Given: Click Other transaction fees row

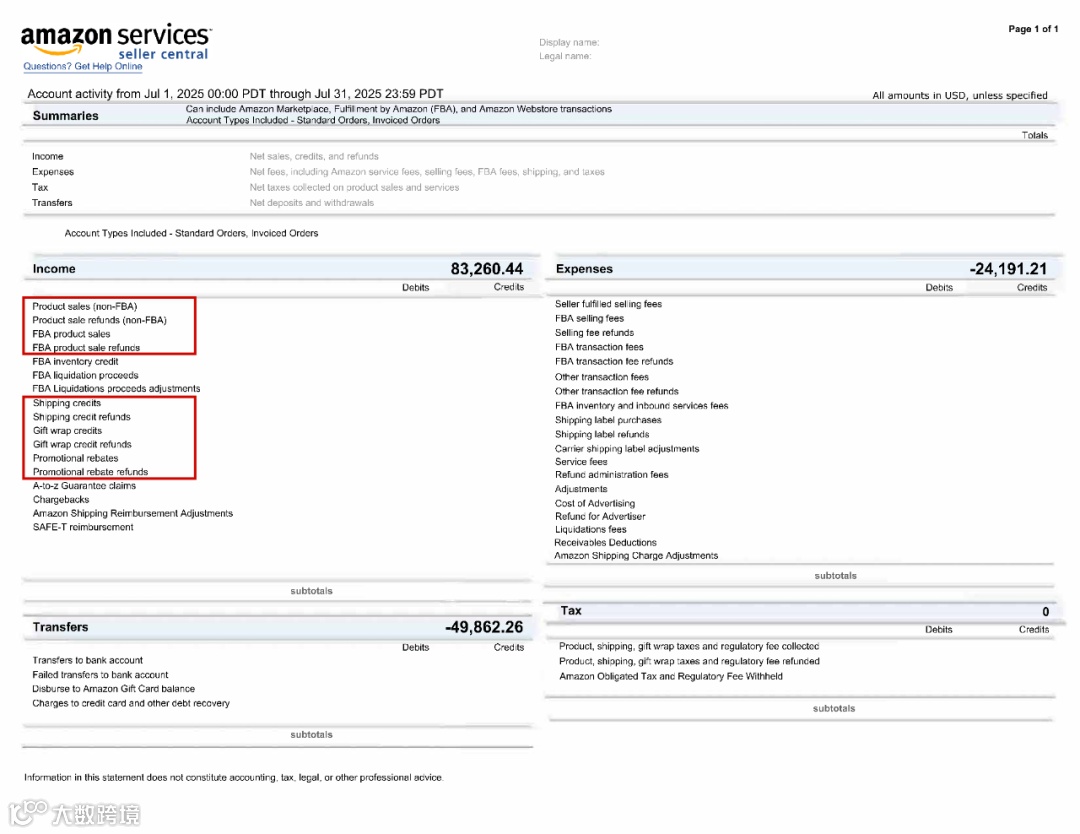Looking at the screenshot, I should click(601, 377).
